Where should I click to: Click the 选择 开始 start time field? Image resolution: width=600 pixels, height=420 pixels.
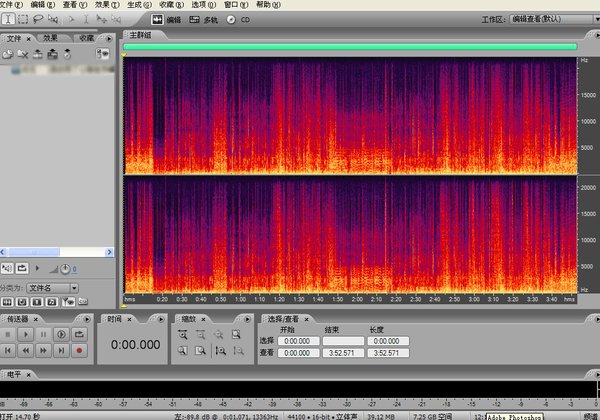click(298, 341)
